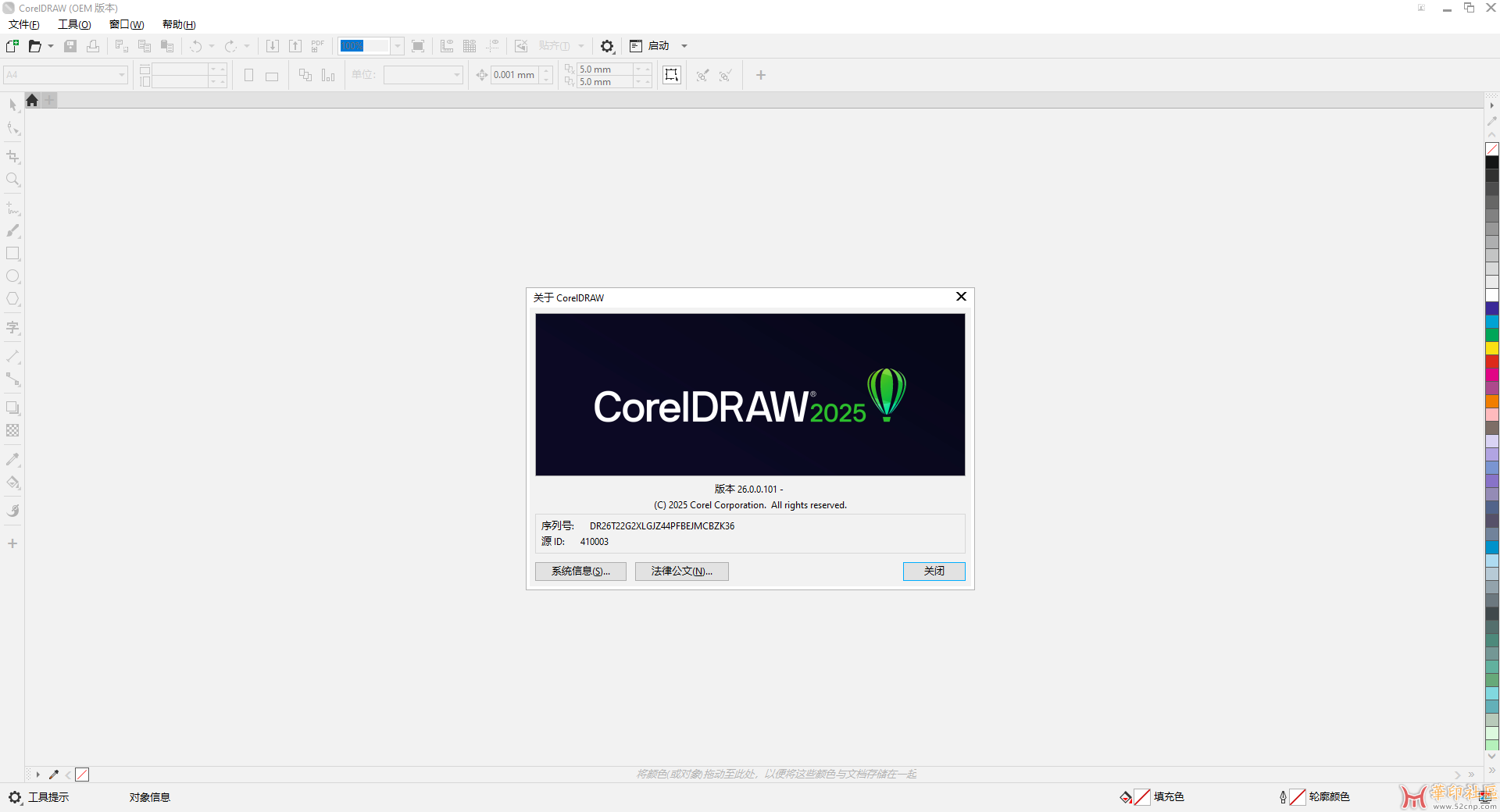1500x812 pixels.
Task: Toggle Show grid icon
Action: [470, 46]
